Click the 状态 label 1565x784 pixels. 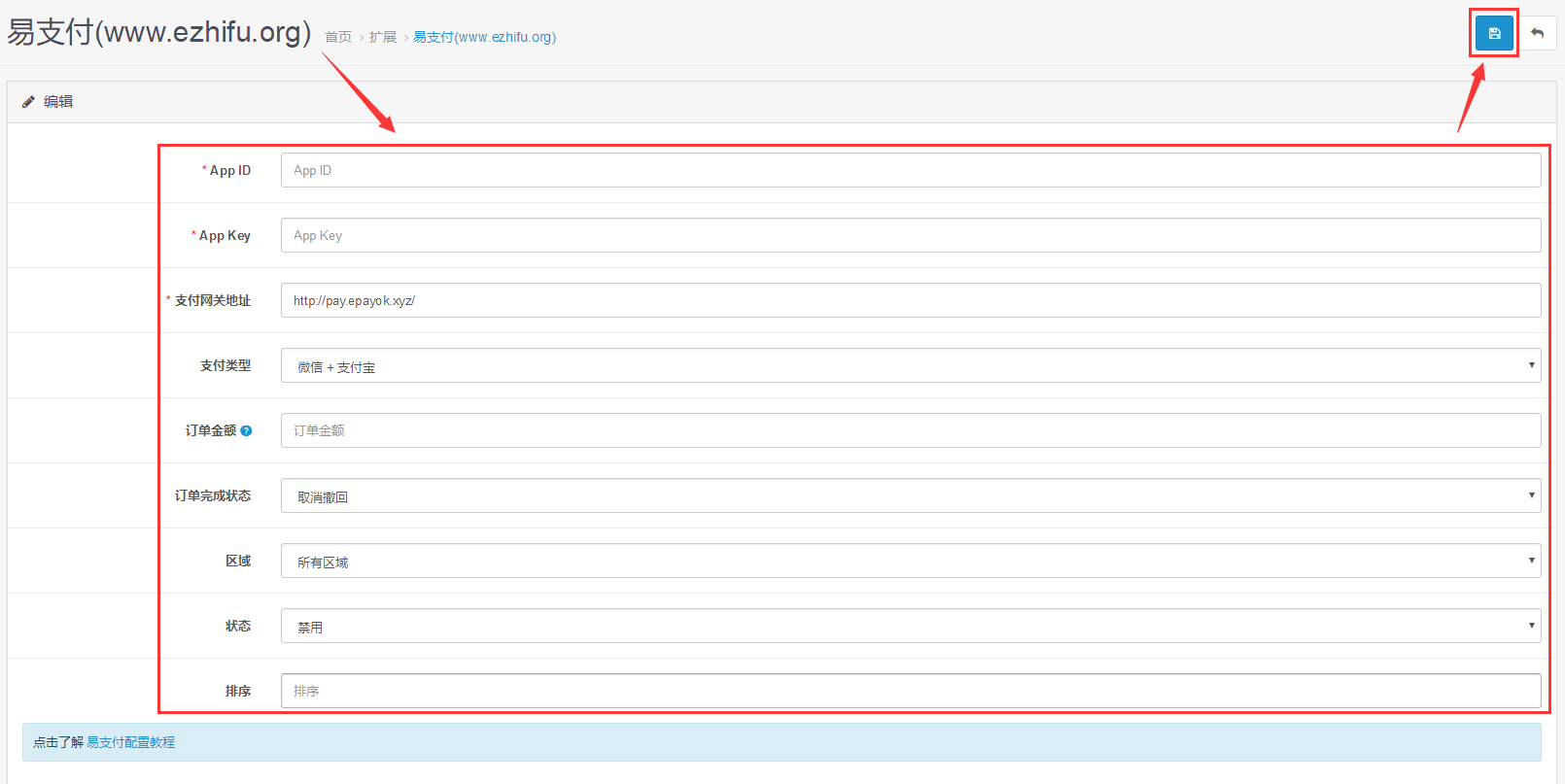(x=238, y=626)
